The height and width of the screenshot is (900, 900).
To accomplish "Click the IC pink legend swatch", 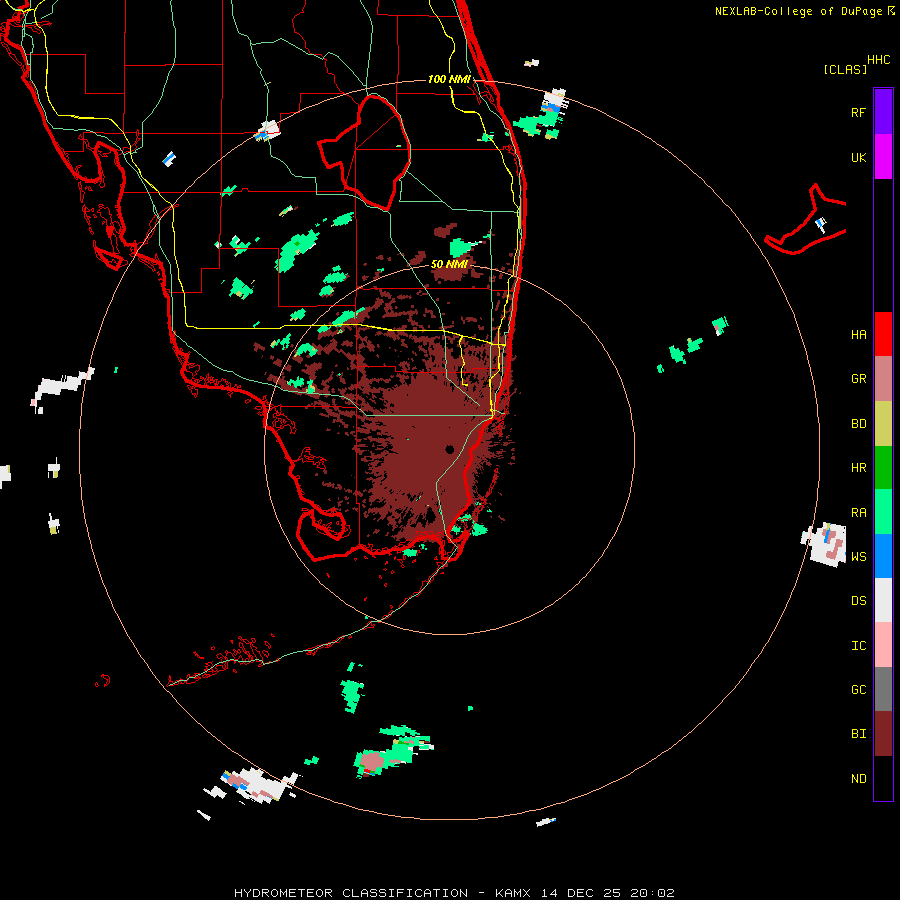I will (x=883, y=645).
